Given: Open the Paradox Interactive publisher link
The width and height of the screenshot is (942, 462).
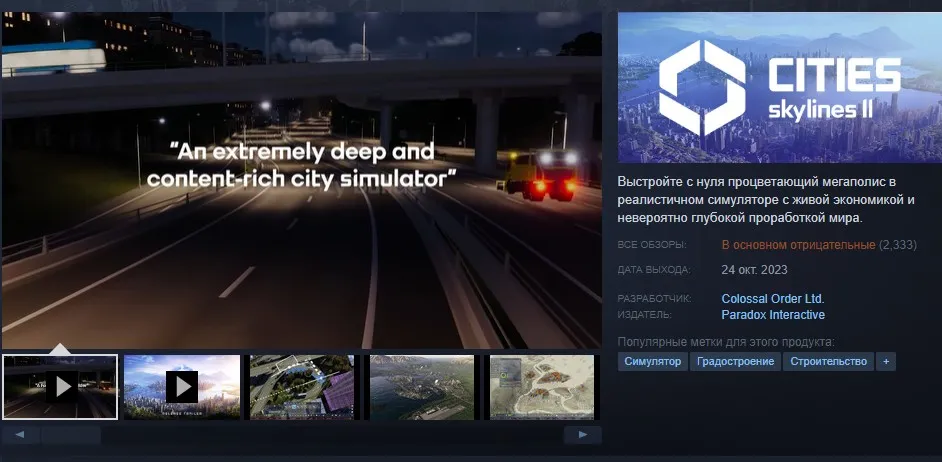Looking at the screenshot, I should (773, 315).
